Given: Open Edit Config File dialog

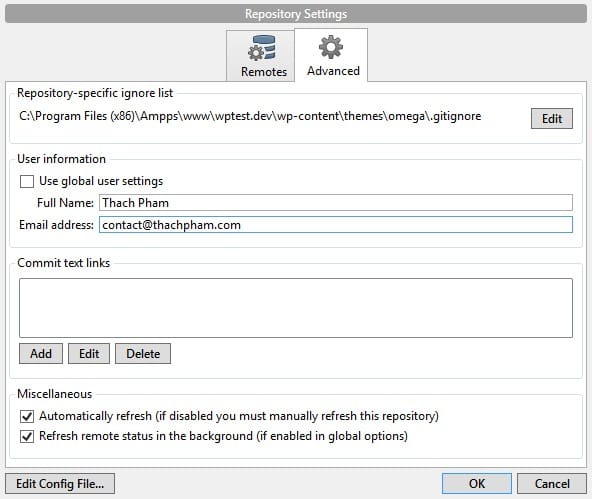Looking at the screenshot, I should (60, 484).
